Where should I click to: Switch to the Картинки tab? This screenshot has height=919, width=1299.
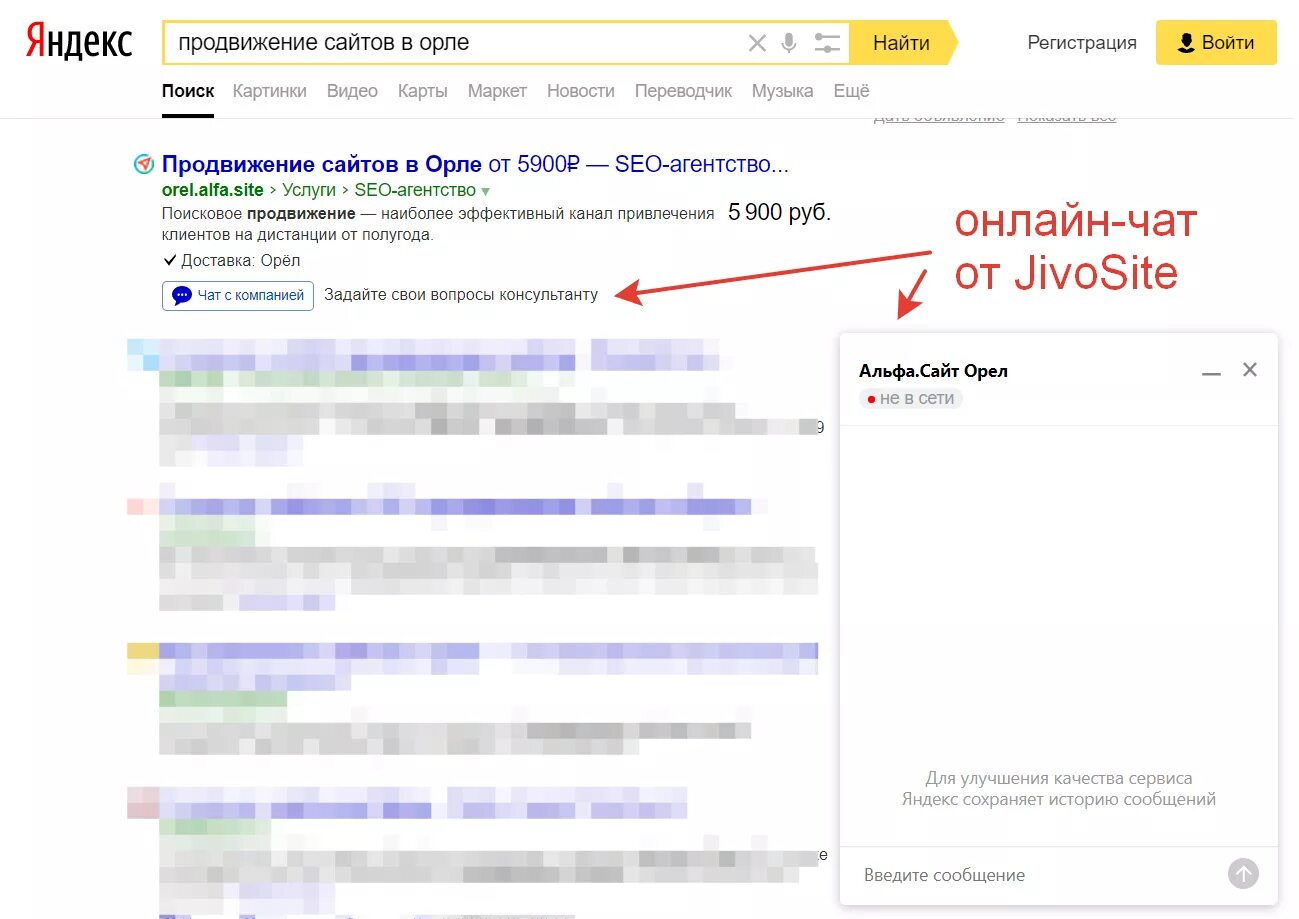pos(270,91)
